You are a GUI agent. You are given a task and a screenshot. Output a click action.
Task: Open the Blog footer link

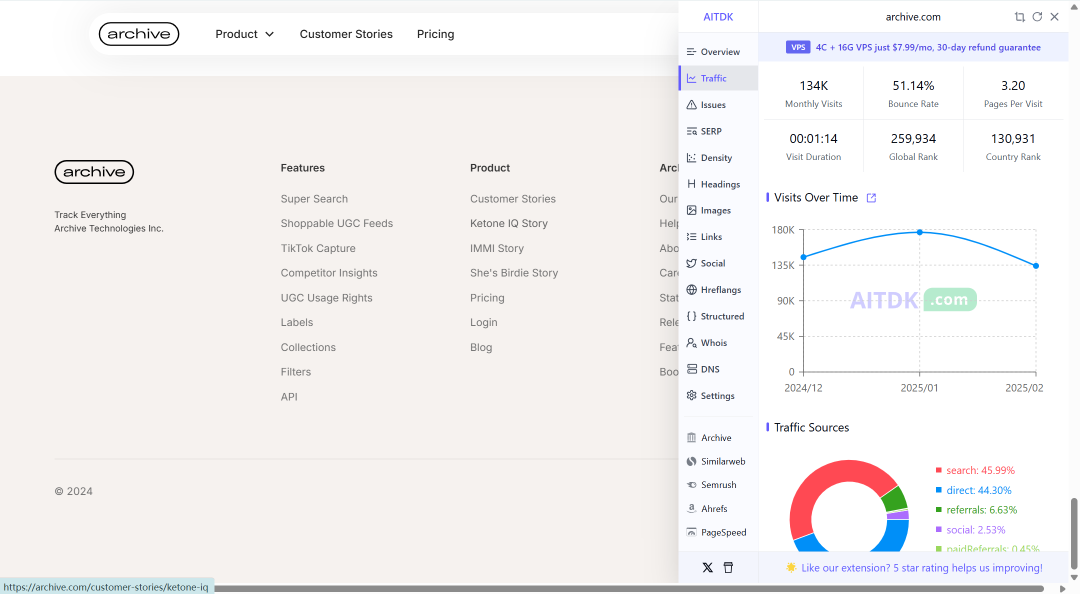click(481, 347)
